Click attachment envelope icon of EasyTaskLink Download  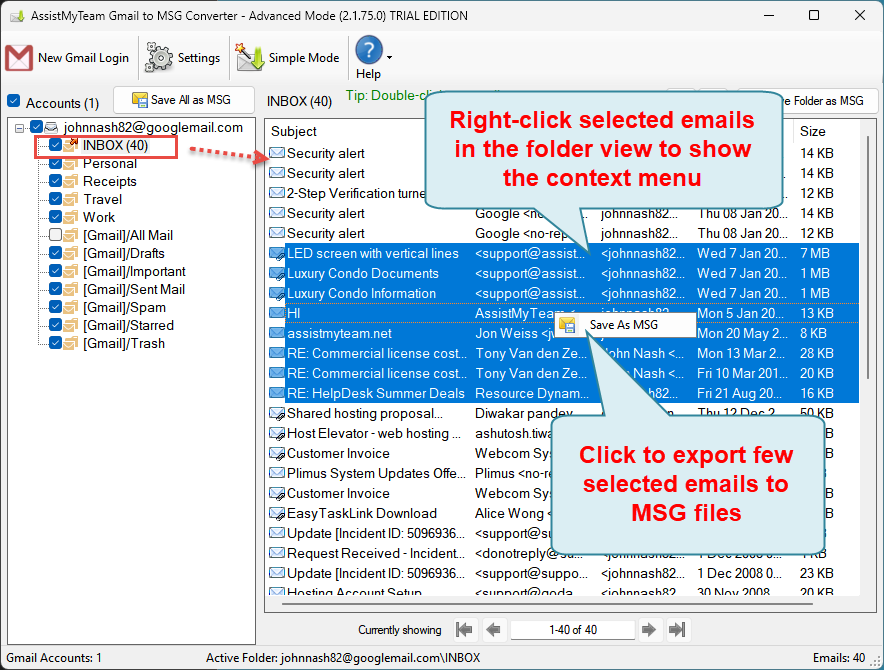[276, 514]
